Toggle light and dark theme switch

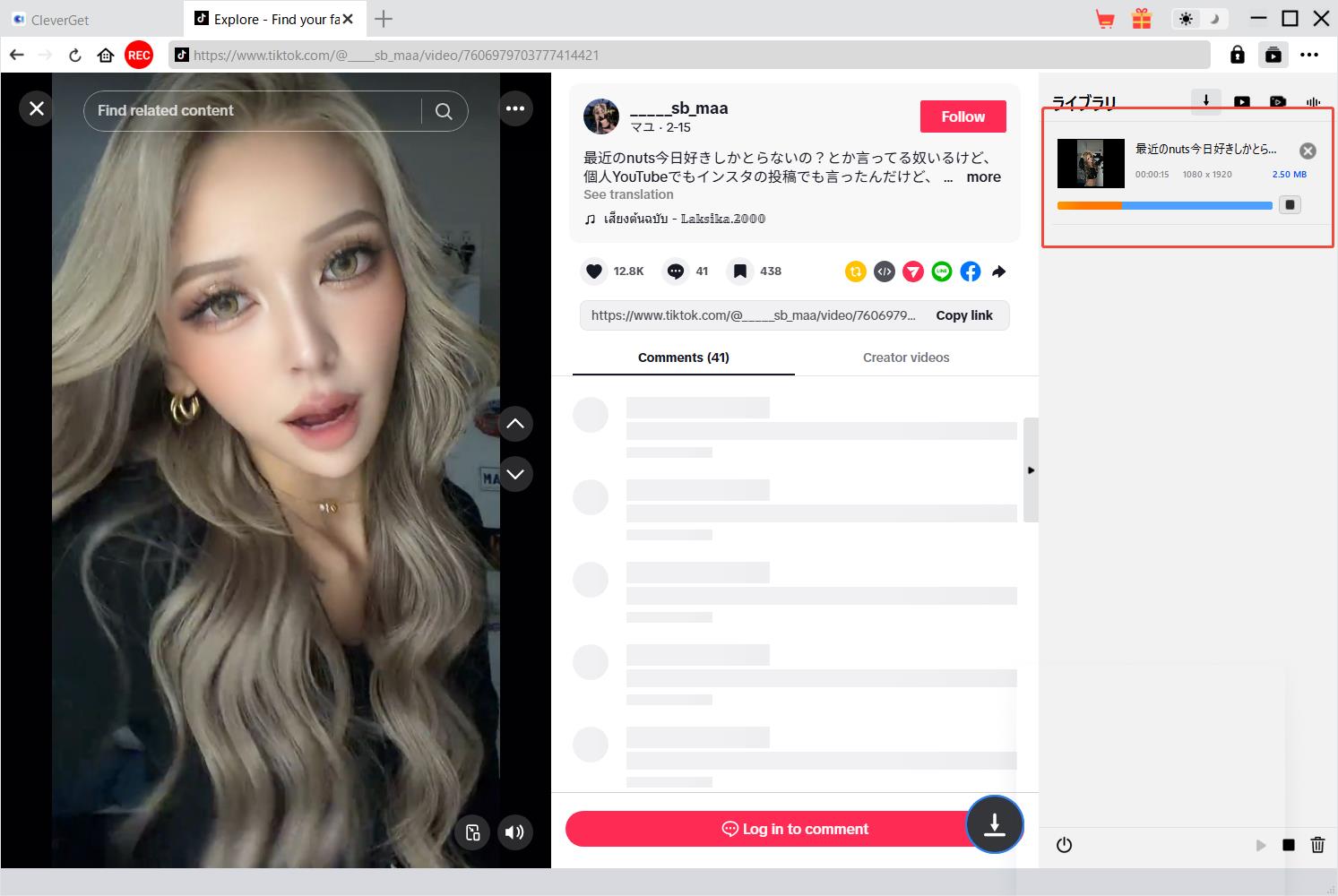pos(1200,19)
